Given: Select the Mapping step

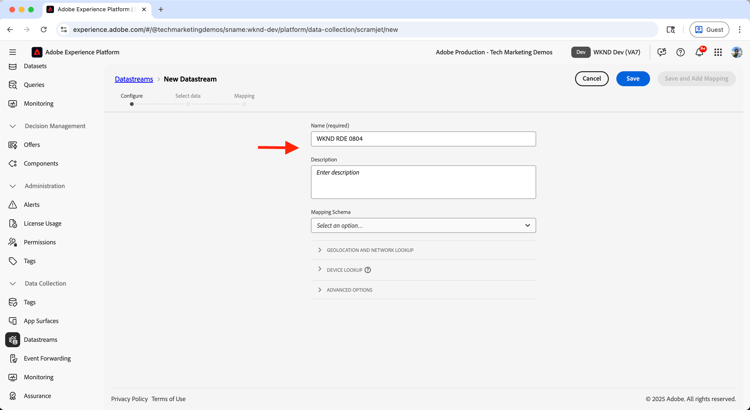Looking at the screenshot, I should point(244,99).
